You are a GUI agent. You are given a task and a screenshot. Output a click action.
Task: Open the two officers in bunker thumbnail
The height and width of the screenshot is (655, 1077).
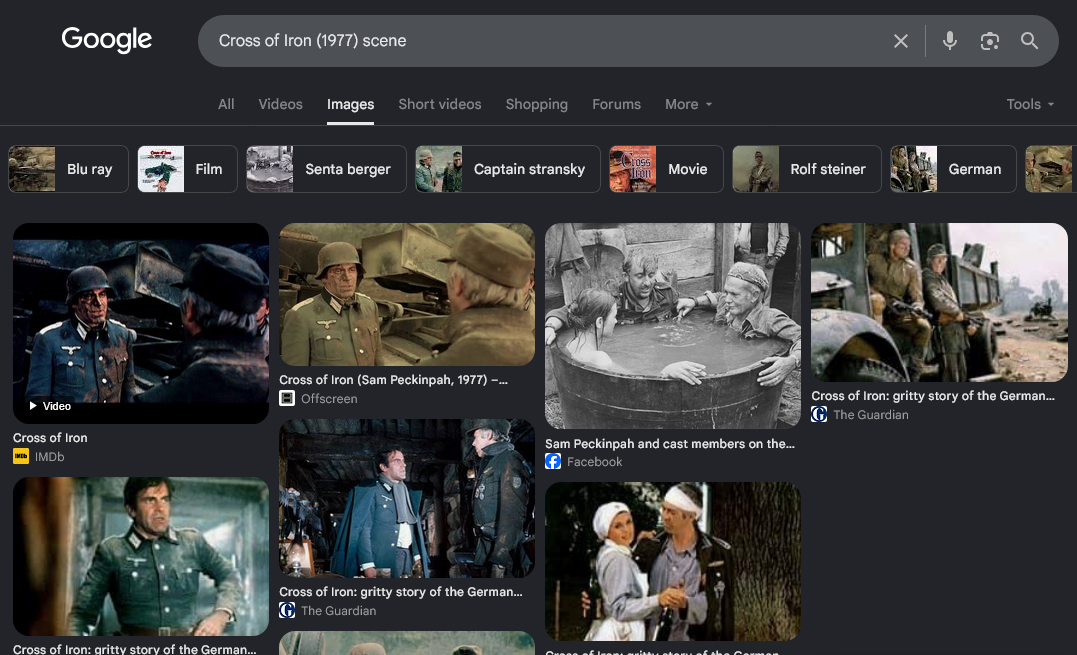[407, 498]
